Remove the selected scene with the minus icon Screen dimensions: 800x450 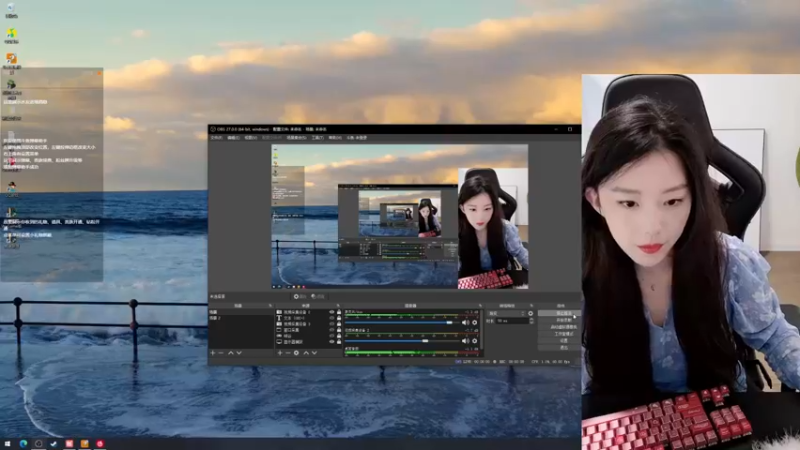[x=220, y=353]
